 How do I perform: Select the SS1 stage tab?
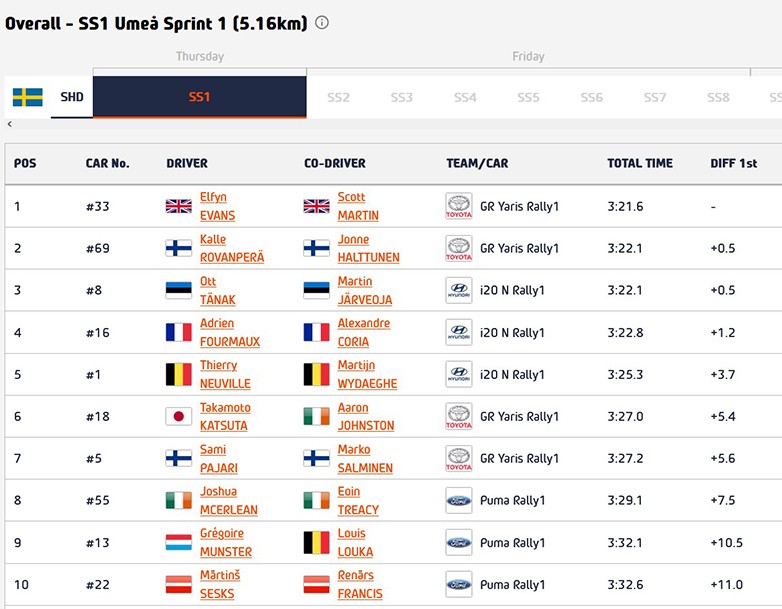[199, 97]
